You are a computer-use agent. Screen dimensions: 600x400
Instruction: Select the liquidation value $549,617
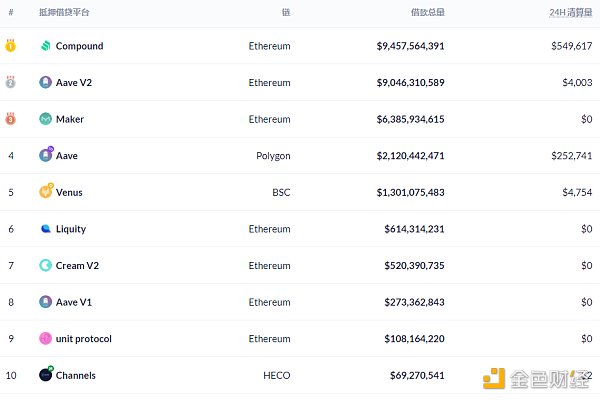(572, 46)
